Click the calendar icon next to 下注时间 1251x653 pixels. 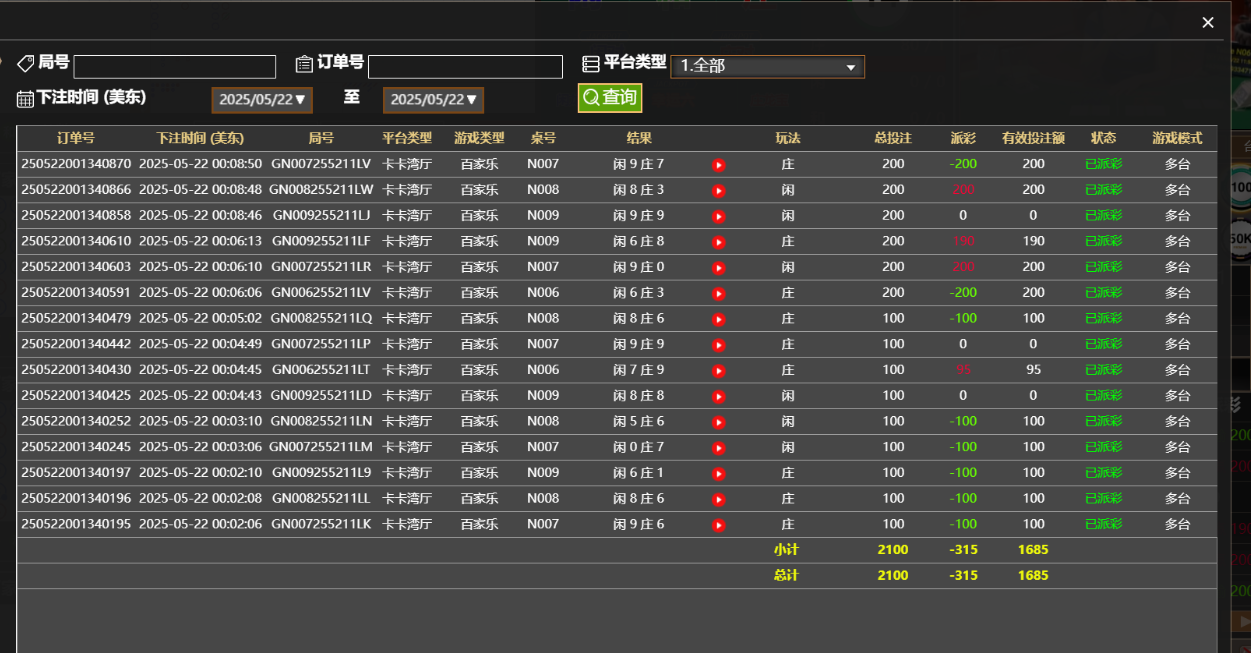pyautogui.click(x=23, y=98)
